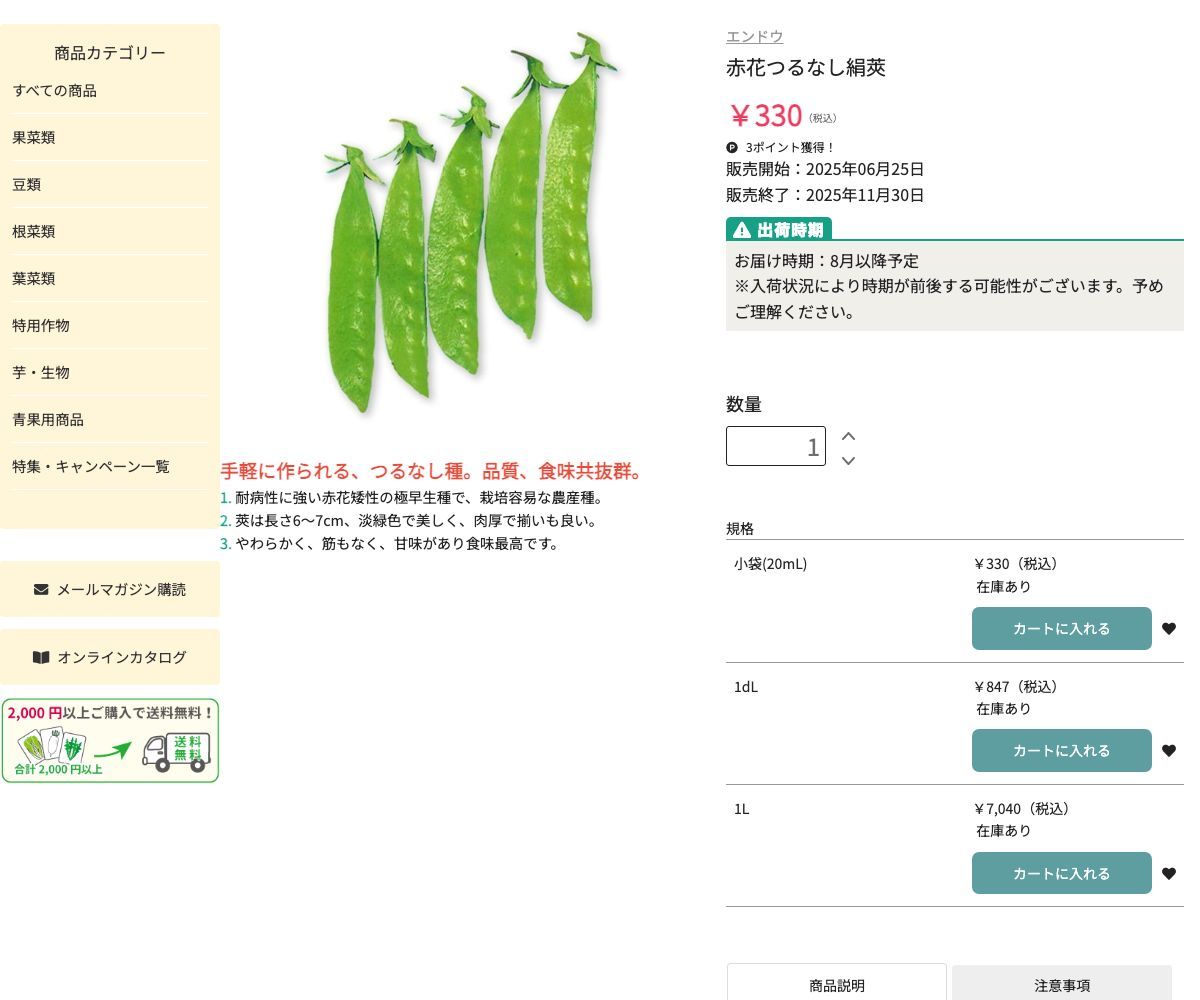Screen dimensions: 1200x1000
Task: Click the warning triangle icon beside 出荷時期
Action: (x=741, y=229)
